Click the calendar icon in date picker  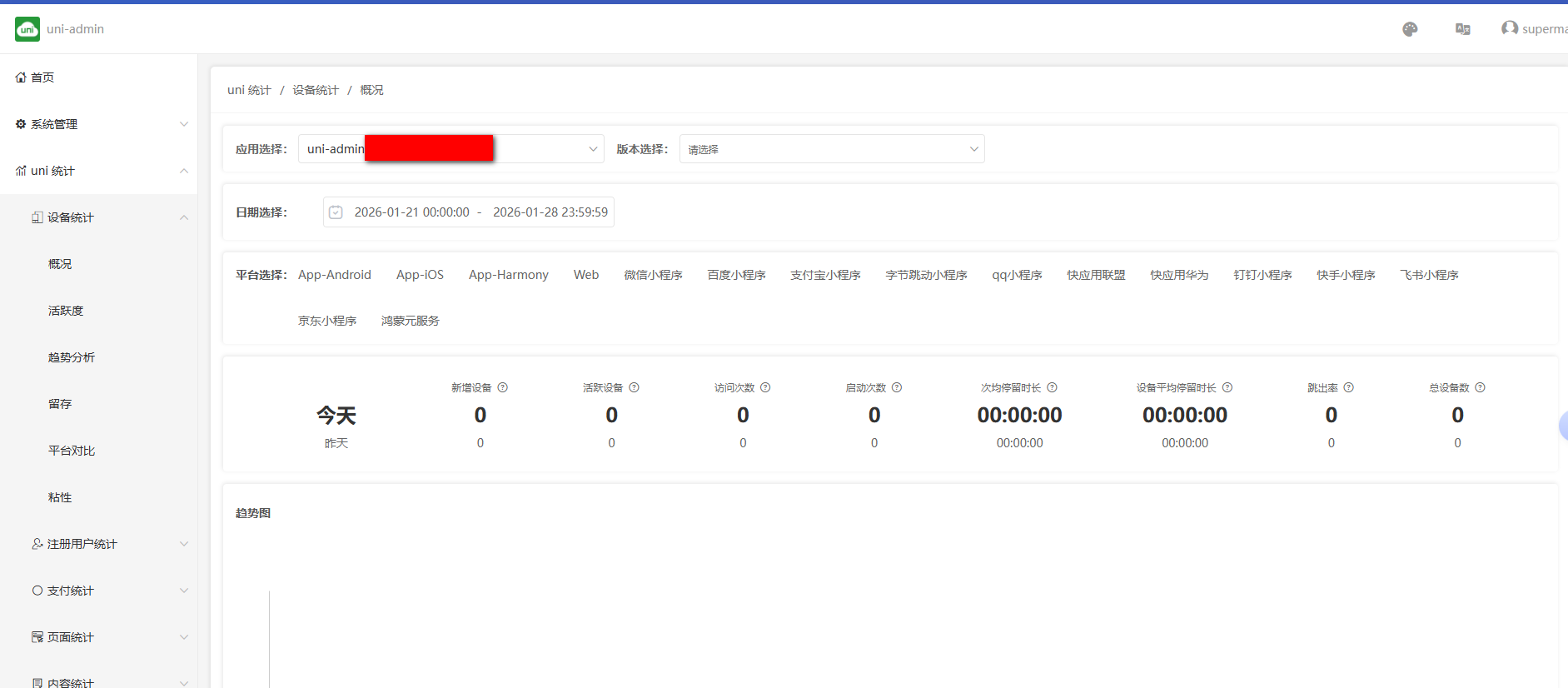(336, 212)
